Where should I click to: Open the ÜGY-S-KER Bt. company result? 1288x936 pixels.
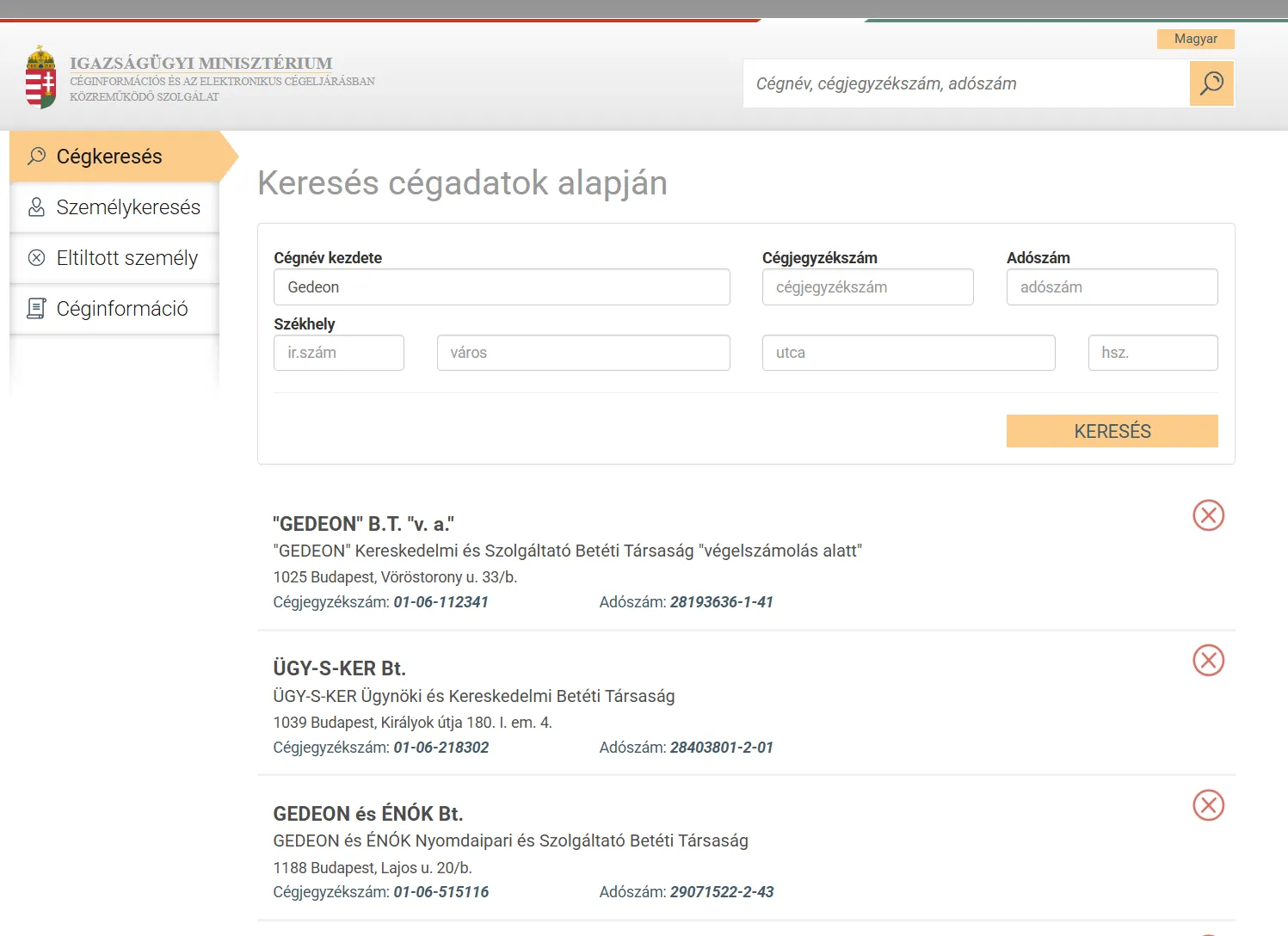click(339, 668)
